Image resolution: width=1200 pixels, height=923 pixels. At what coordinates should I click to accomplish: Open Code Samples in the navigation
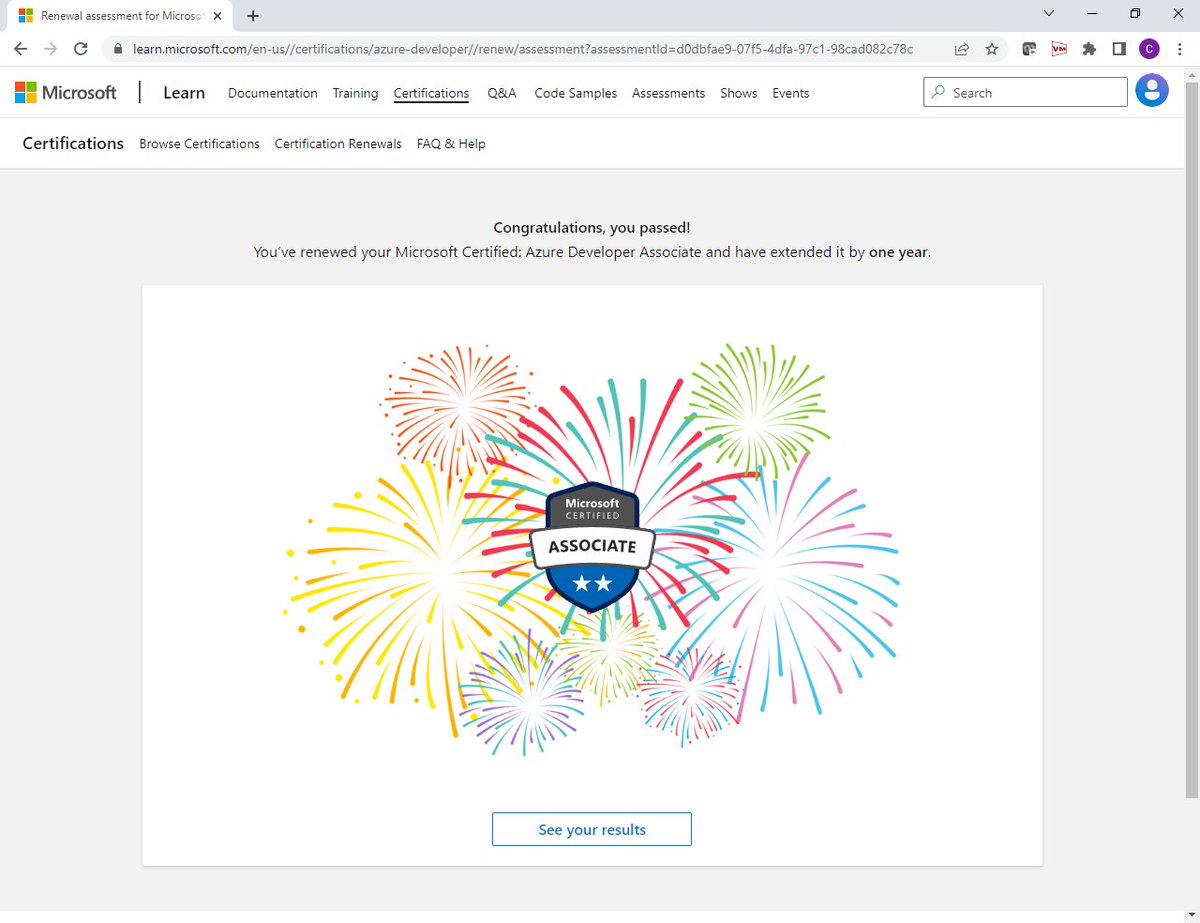point(576,93)
